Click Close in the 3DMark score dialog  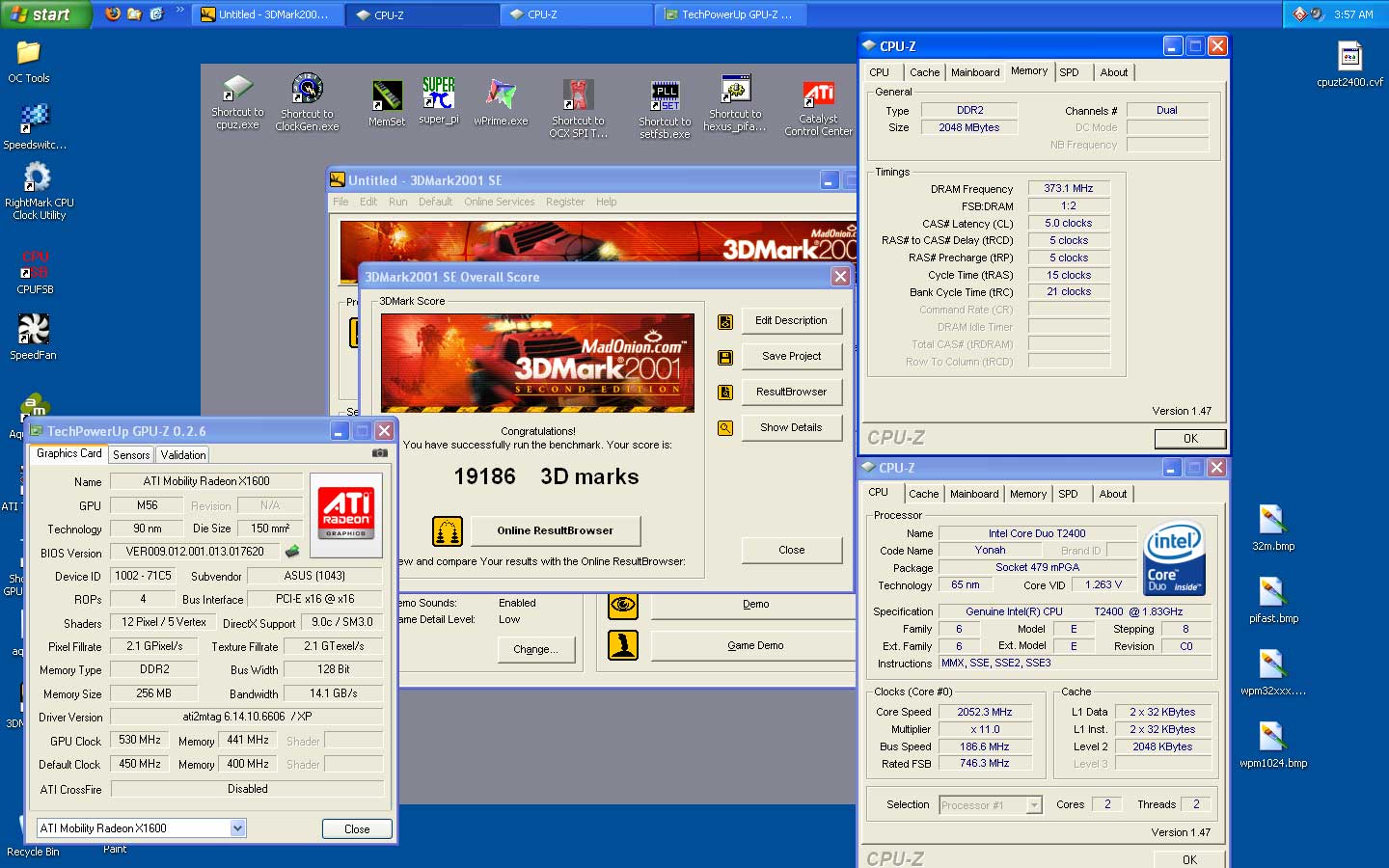pyautogui.click(x=791, y=550)
